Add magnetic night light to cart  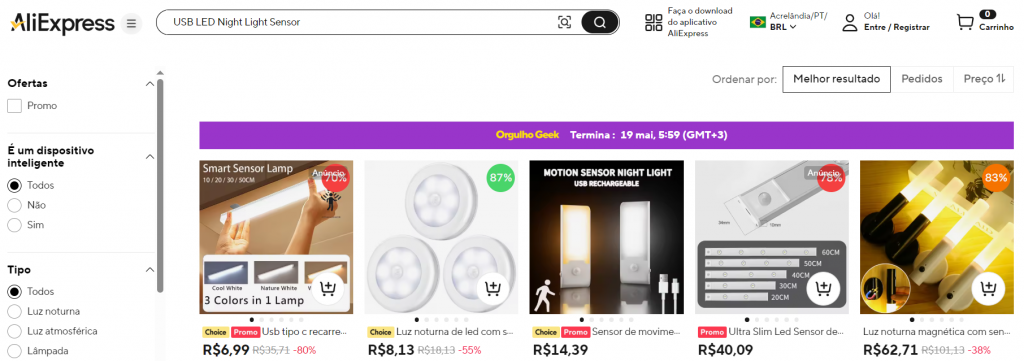(989, 288)
